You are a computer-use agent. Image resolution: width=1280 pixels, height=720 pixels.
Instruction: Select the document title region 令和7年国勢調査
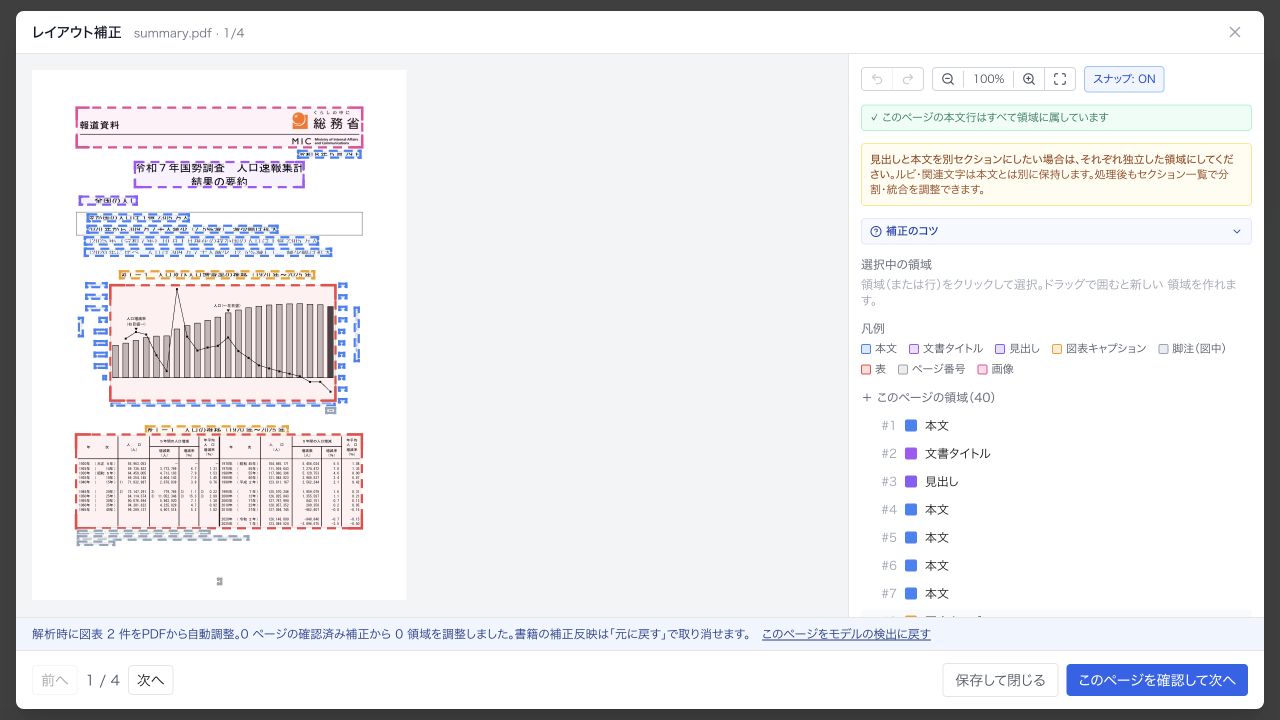(x=219, y=174)
